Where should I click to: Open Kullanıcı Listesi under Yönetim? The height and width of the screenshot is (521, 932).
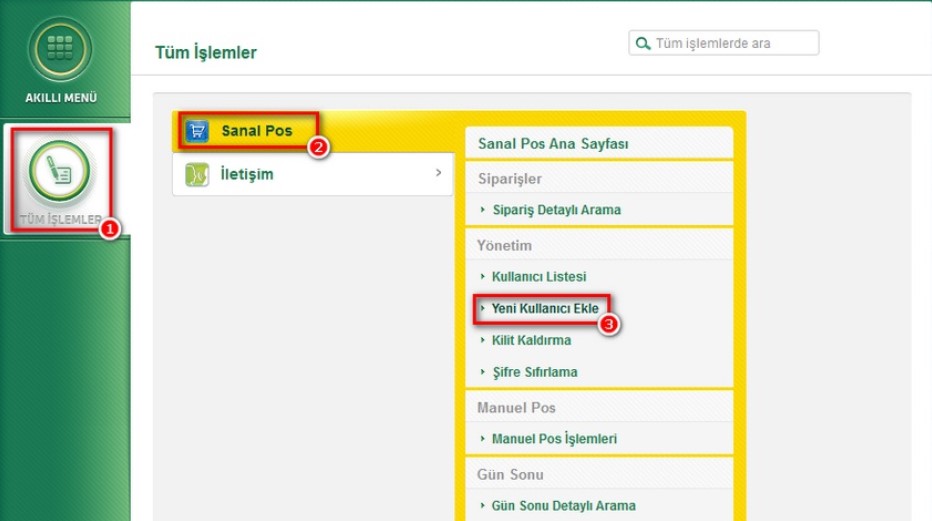[539, 276]
